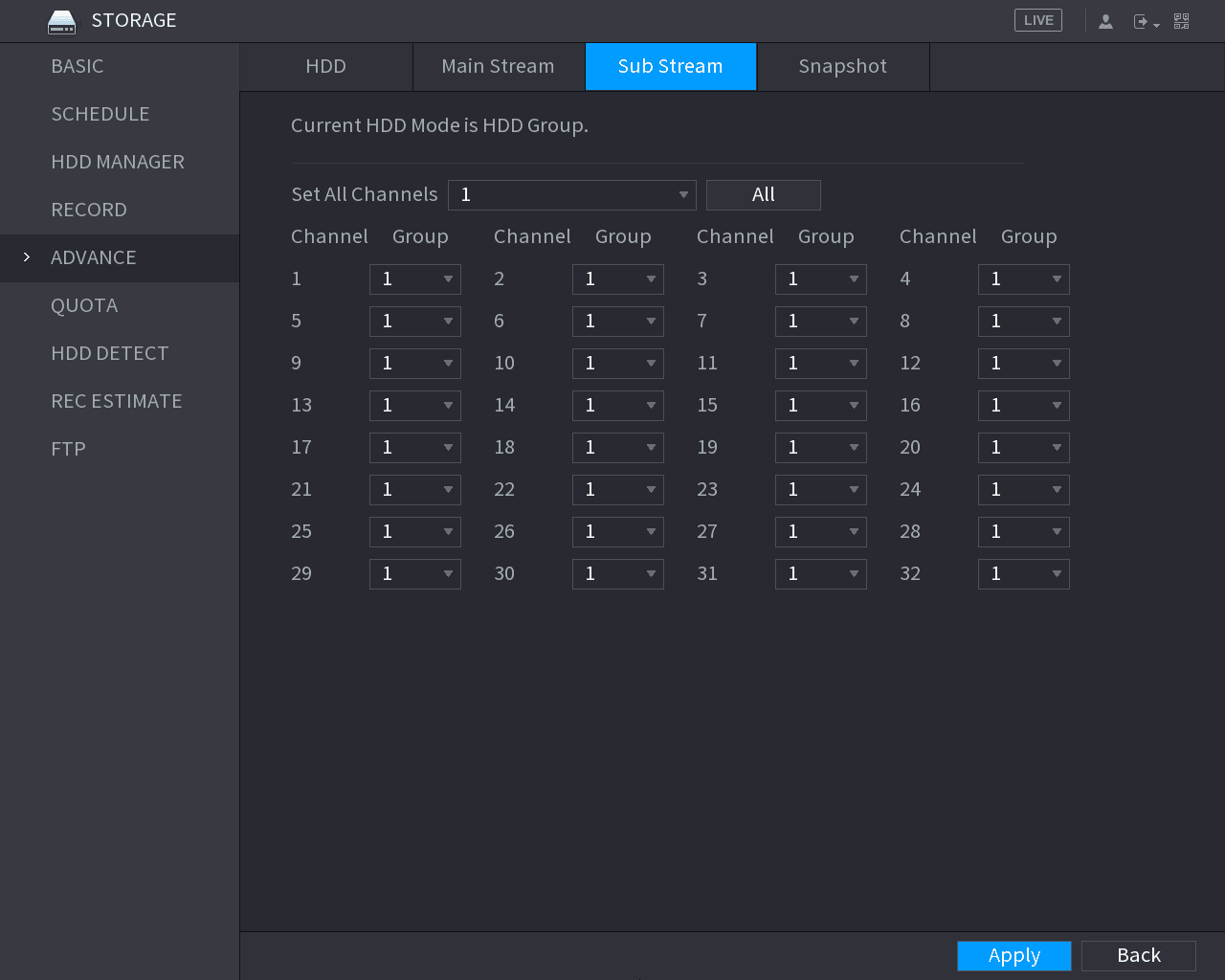Open group dropdown for channel 18

[618, 448]
